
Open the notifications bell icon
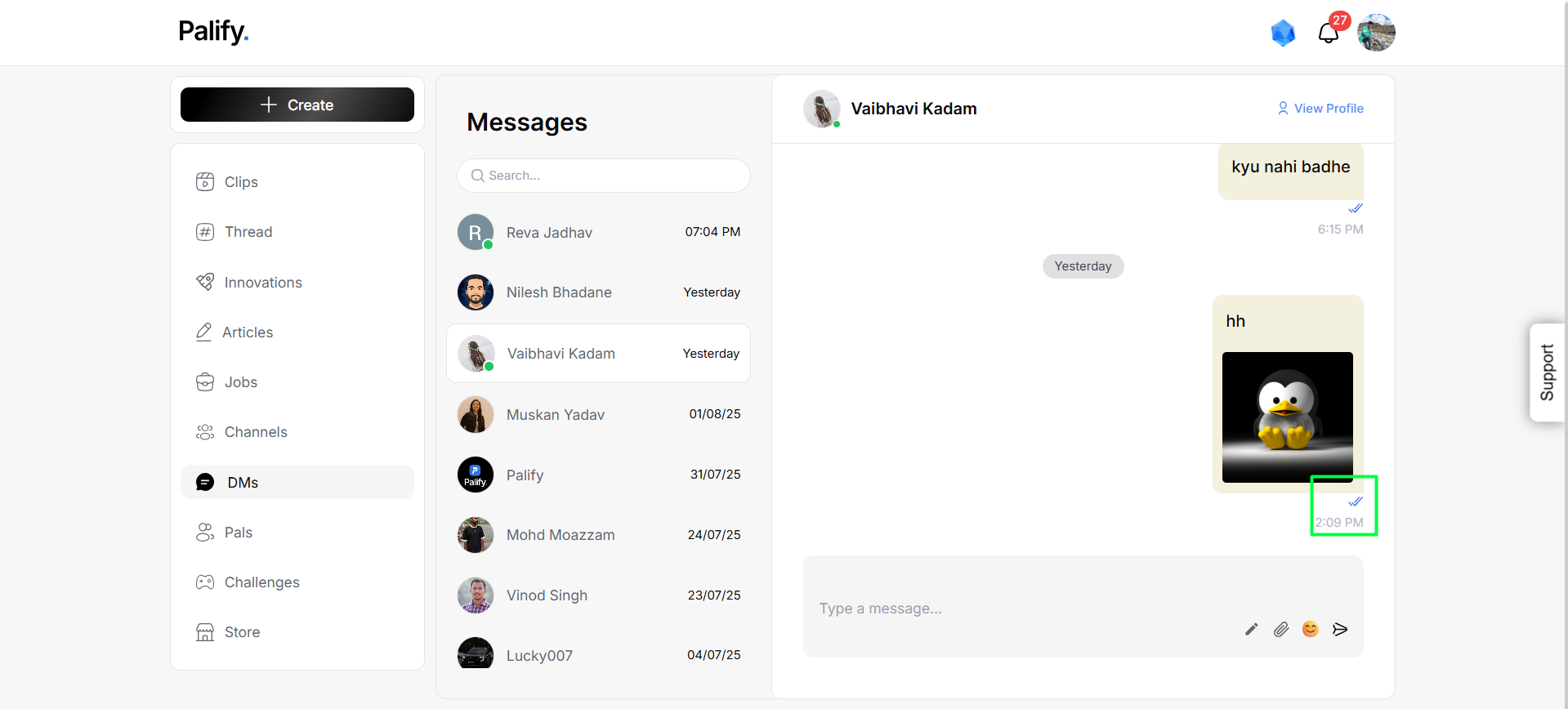[1329, 33]
